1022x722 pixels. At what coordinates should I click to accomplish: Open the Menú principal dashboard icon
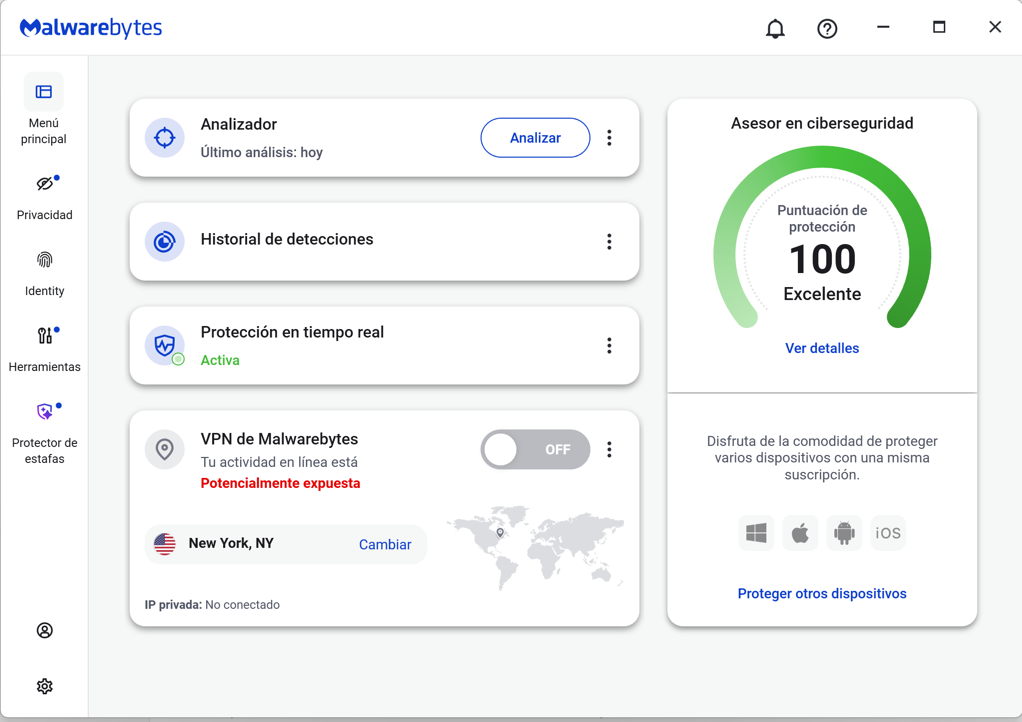point(44,92)
